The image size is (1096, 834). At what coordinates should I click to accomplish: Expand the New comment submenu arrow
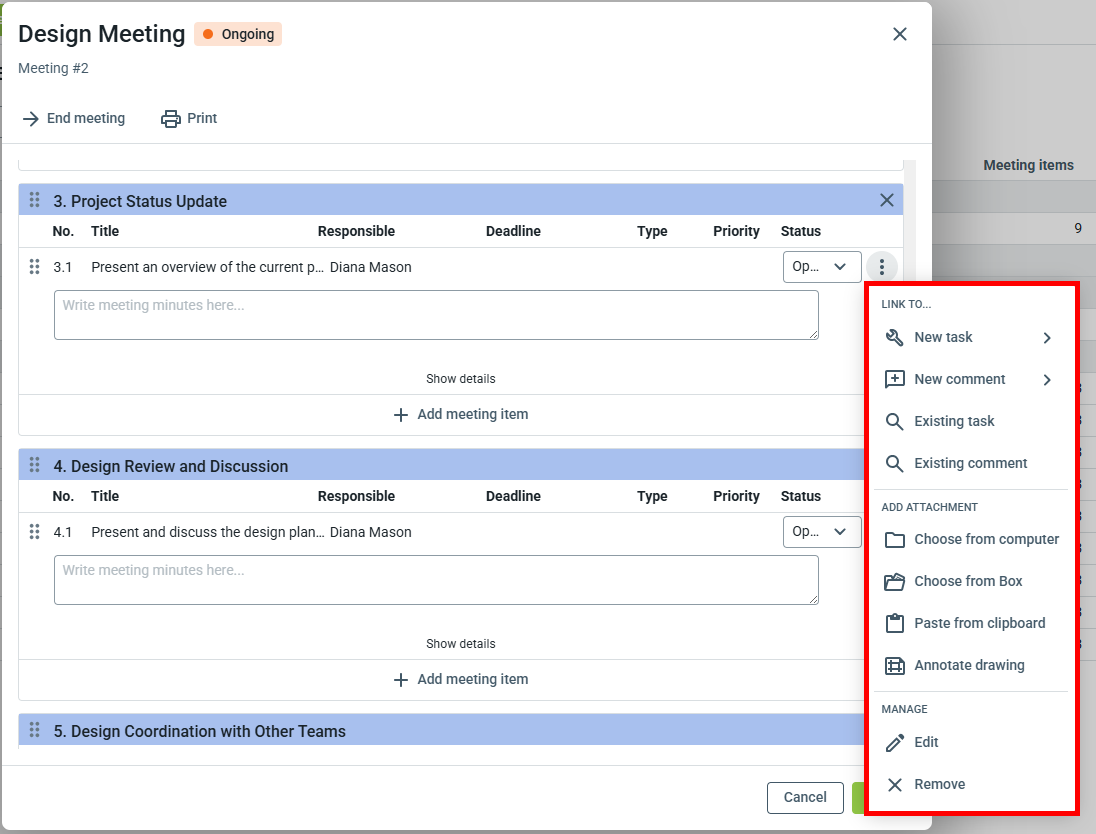tap(1047, 380)
